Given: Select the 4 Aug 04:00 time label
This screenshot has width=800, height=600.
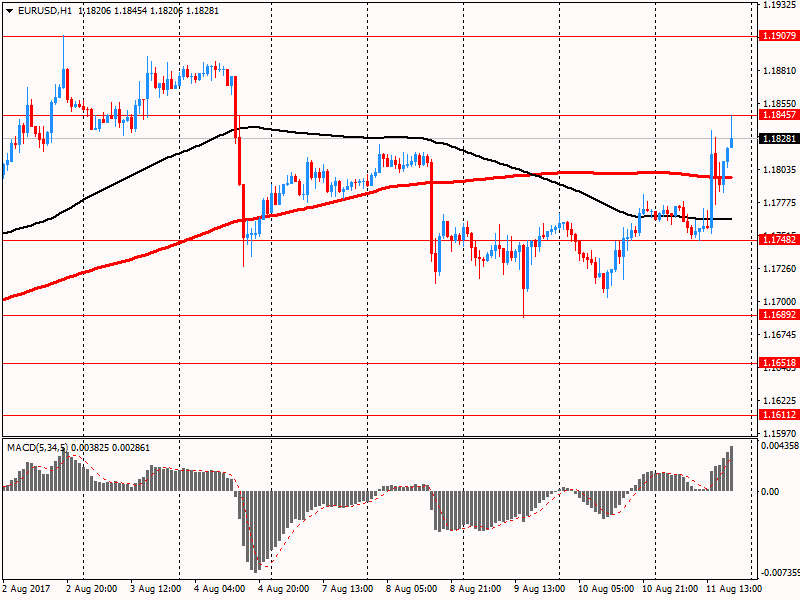Looking at the screenshot, I should [219, 589].
